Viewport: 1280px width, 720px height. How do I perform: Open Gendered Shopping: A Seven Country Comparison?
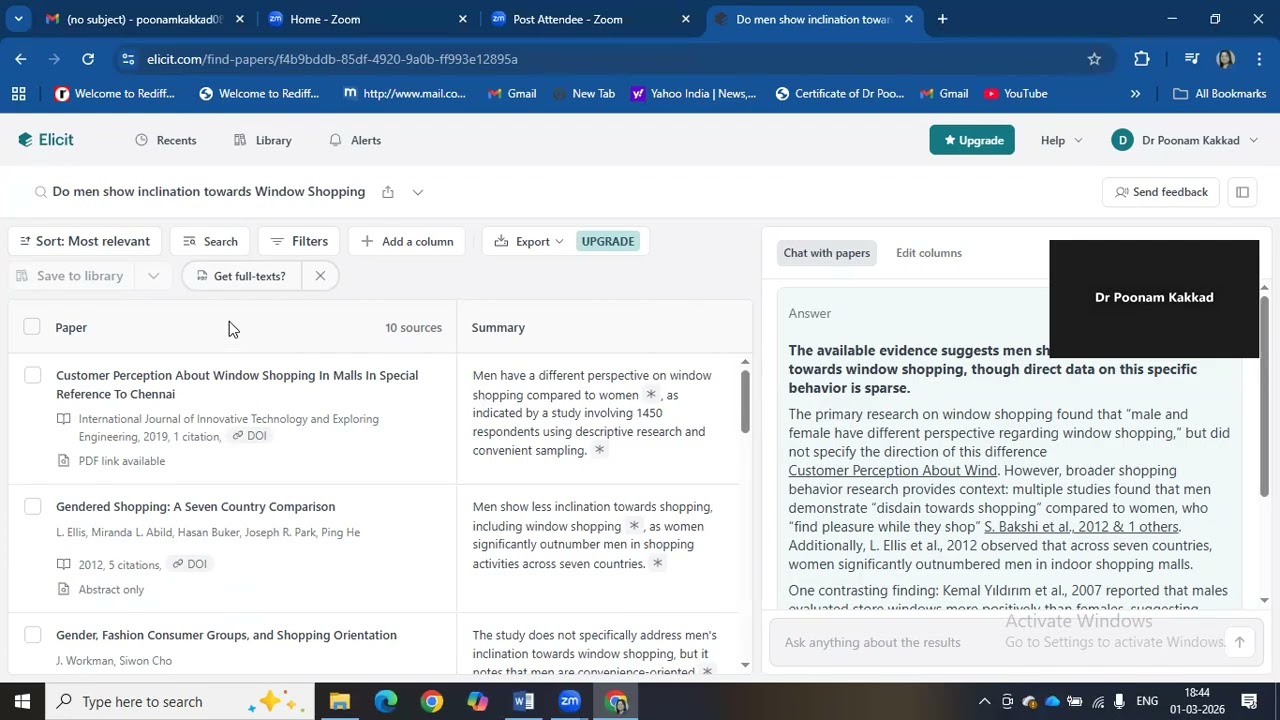pyautogui.click(x=196, y=507)
